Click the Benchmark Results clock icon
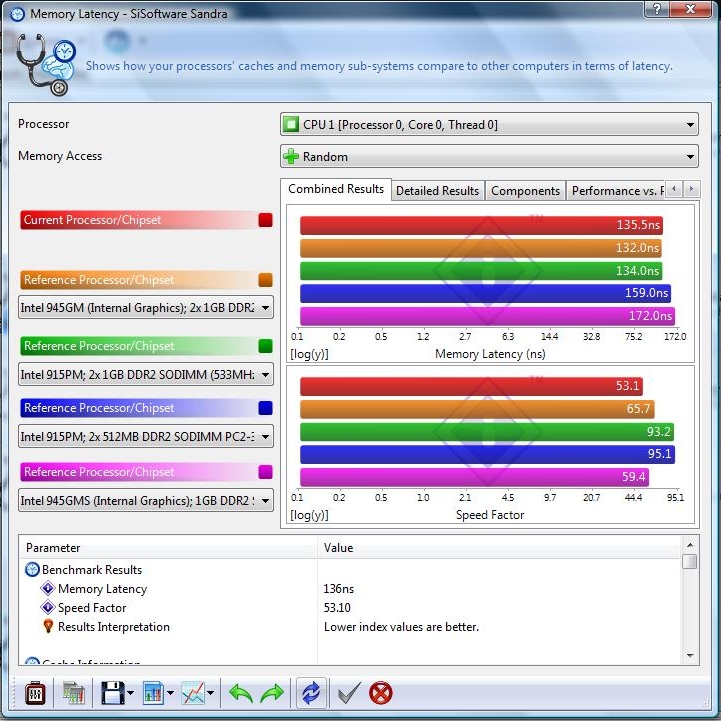 [32, 569]
